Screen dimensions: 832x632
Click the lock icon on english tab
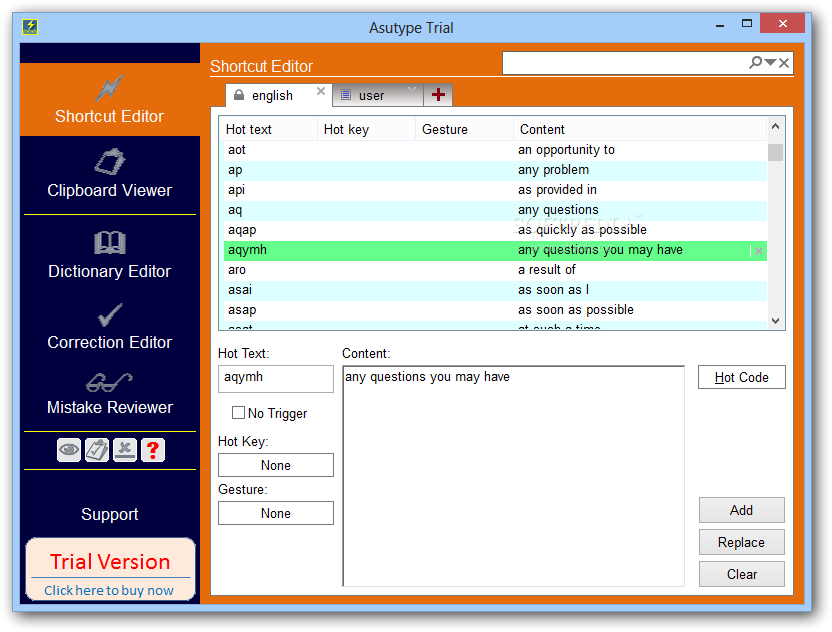pos(239,95)
